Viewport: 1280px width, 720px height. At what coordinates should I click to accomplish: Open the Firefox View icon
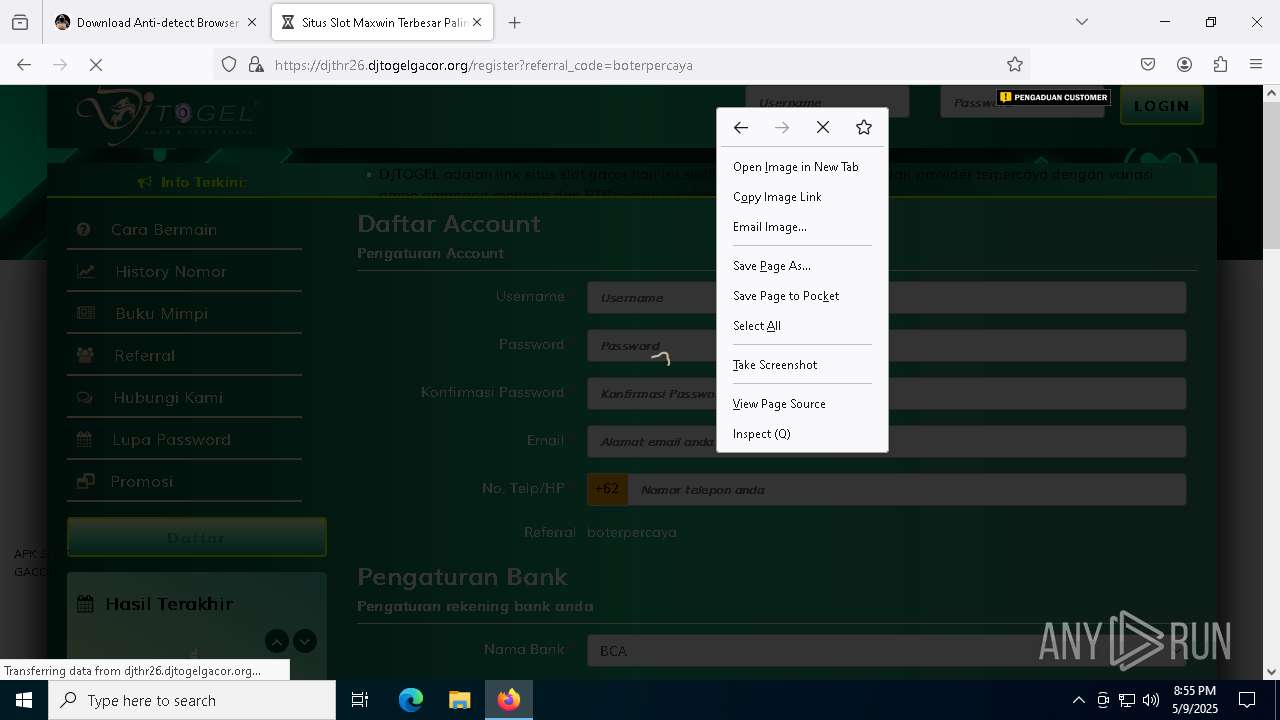tap(20, 22)
